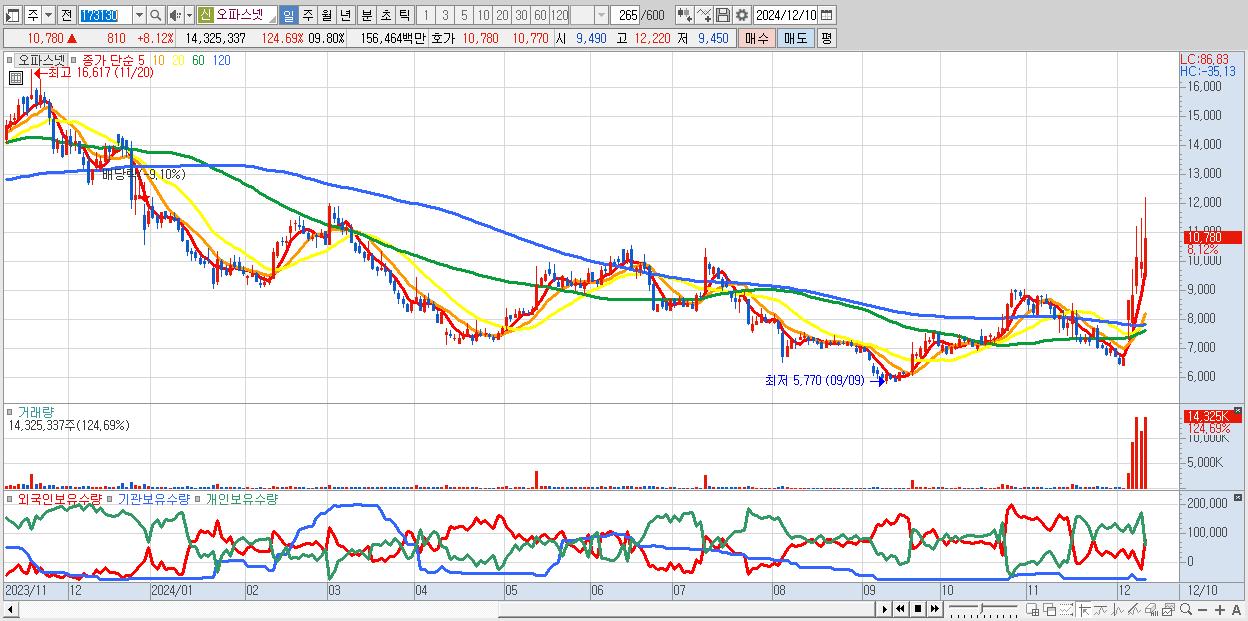Click the expand icon on volume panel right
This screenshot has height=621, width=1248.
[1239, 410]
